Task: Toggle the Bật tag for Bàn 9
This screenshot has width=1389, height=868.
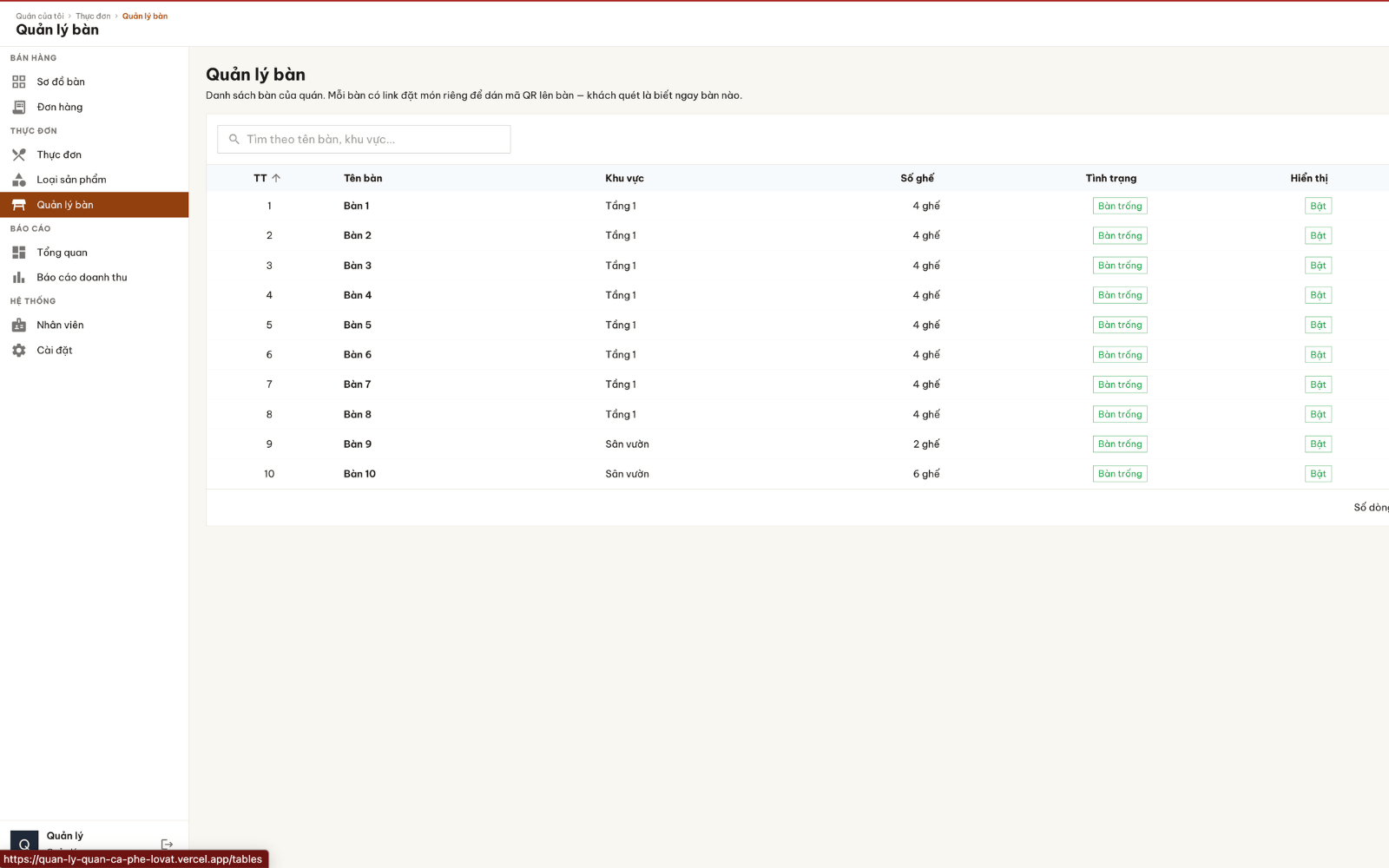Action: [1318, 444]
